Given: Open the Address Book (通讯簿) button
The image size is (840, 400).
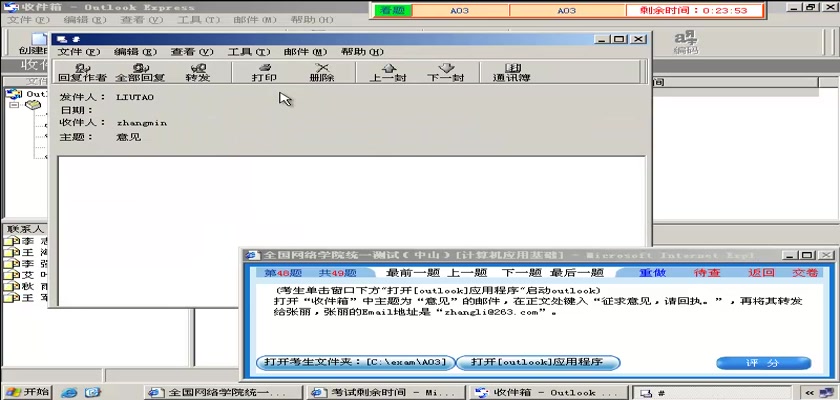Looking at the screenshot, I should pos(512,72).
